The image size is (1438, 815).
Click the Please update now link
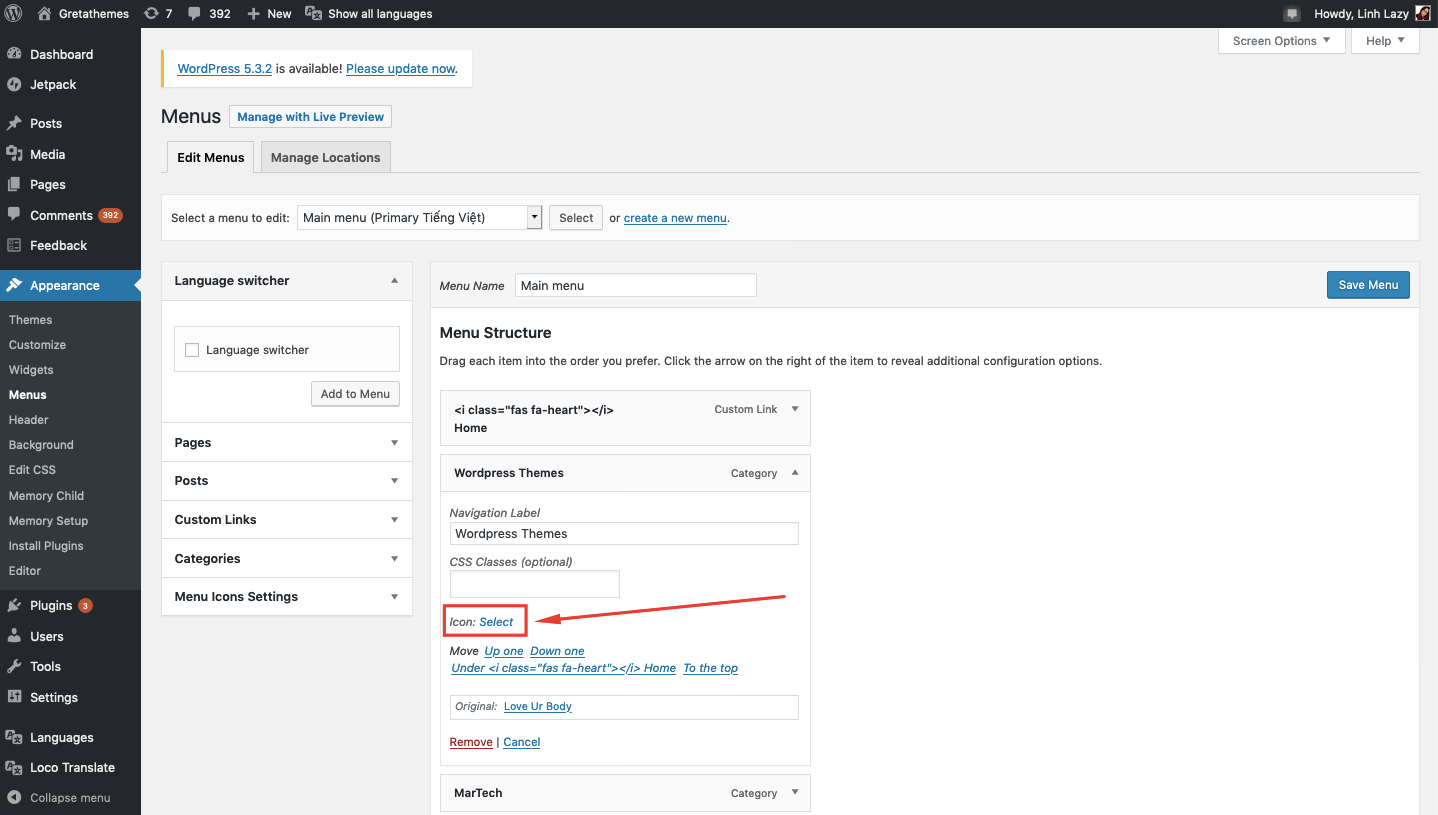pos(400,69)
